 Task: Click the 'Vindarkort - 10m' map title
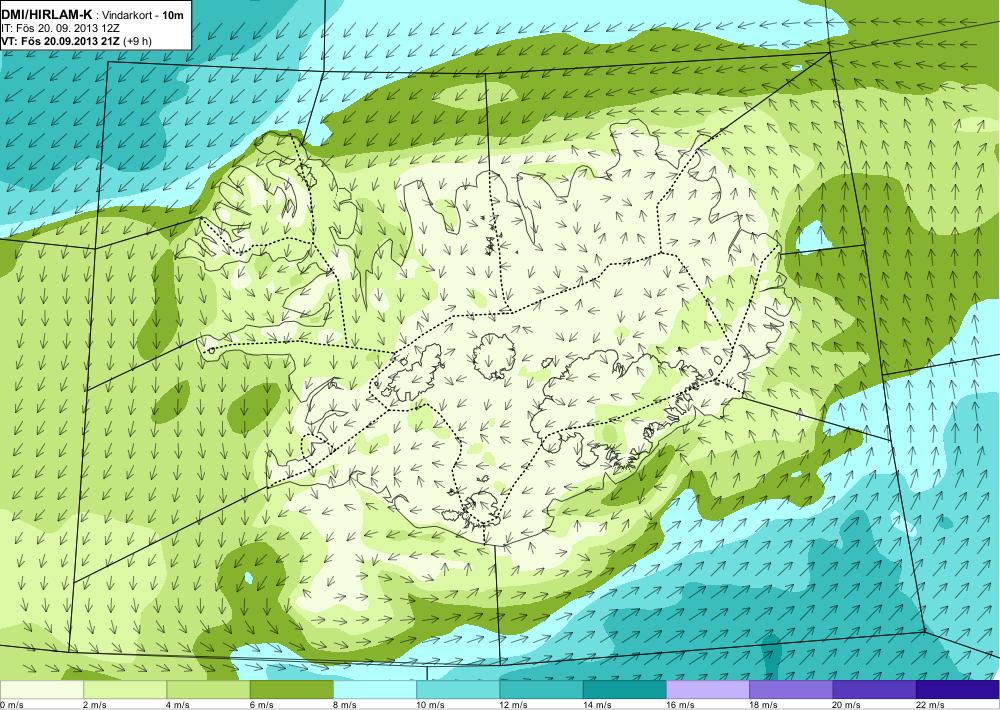pyautogui.click(x=142, y=15)
